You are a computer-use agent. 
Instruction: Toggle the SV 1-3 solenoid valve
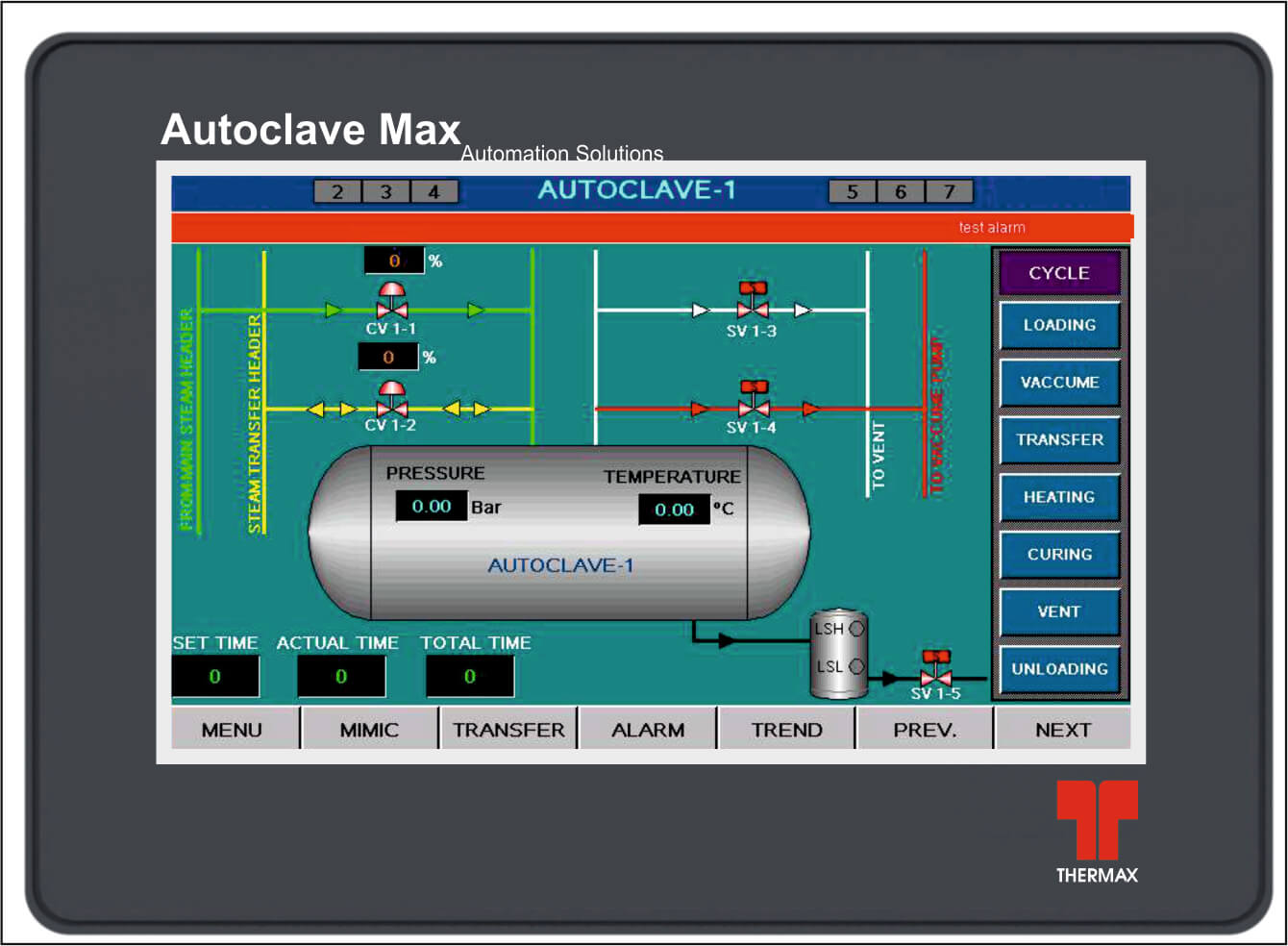click(x=753, y=301)
